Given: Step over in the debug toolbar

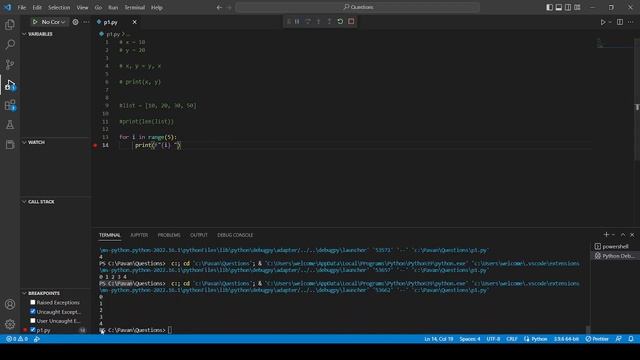Looking at the screenshot, I should coord(308,21).
